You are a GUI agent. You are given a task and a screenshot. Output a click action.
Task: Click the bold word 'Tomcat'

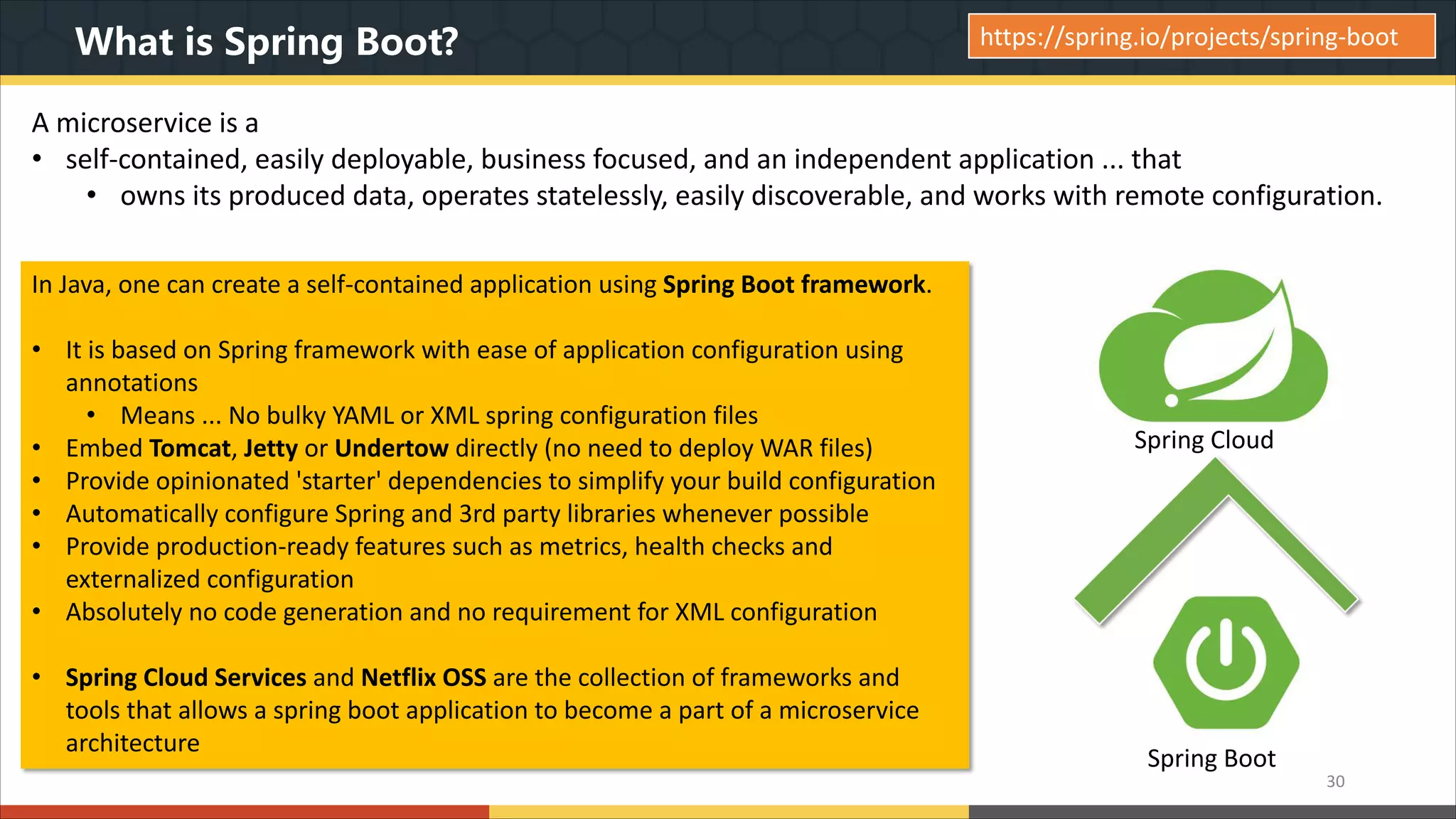click(190, 449)
